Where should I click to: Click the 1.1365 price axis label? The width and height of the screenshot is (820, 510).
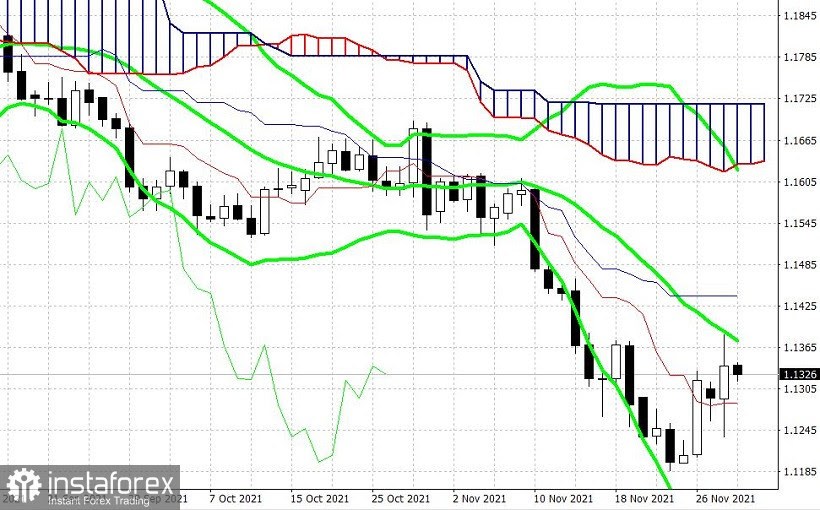click(x=800, y=348)
